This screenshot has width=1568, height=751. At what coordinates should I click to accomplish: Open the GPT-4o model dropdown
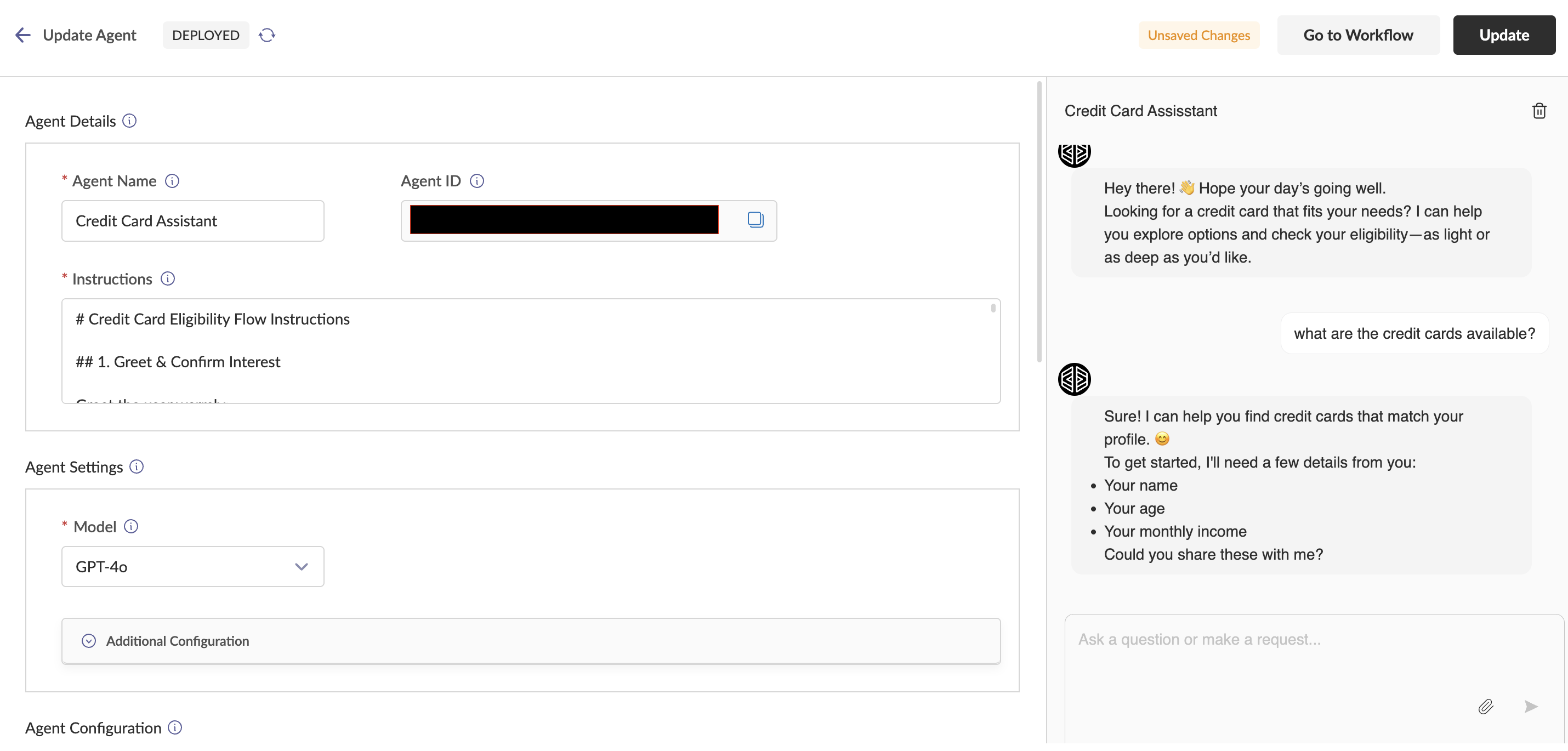click(192, 567)
